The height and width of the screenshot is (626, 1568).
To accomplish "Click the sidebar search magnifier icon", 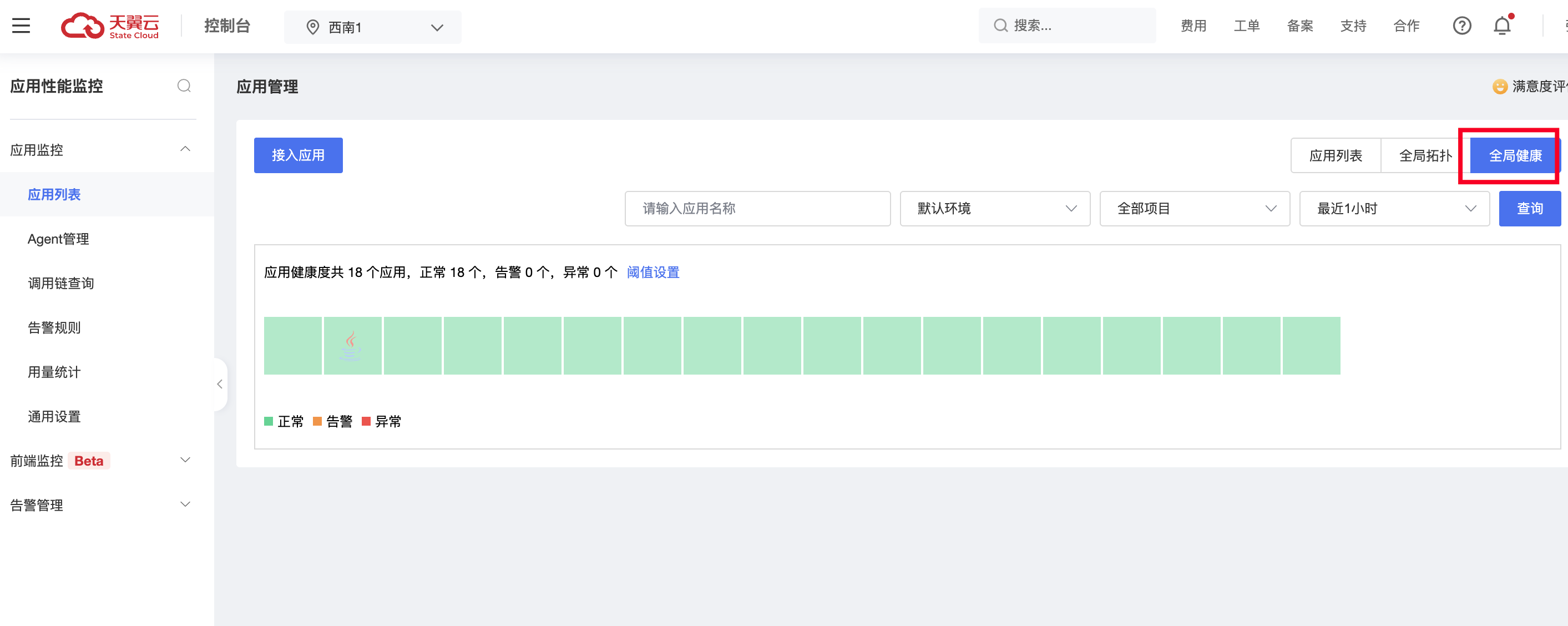I will [184, 86].
